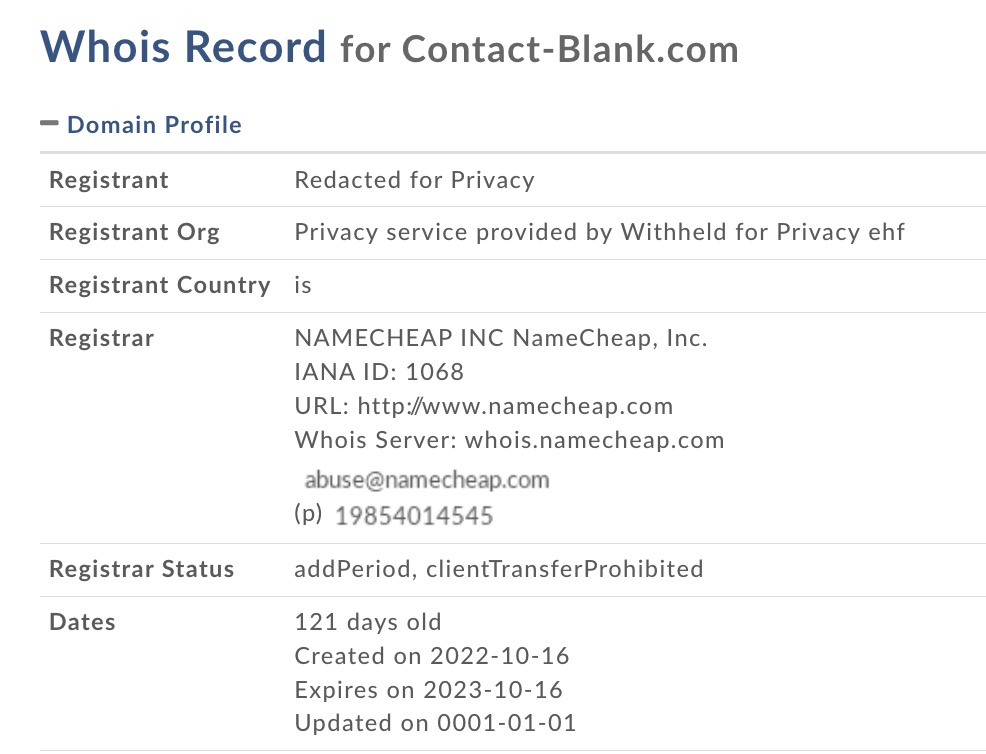
Task: Click the Whois Record page title
Action: tap(183, 47)
